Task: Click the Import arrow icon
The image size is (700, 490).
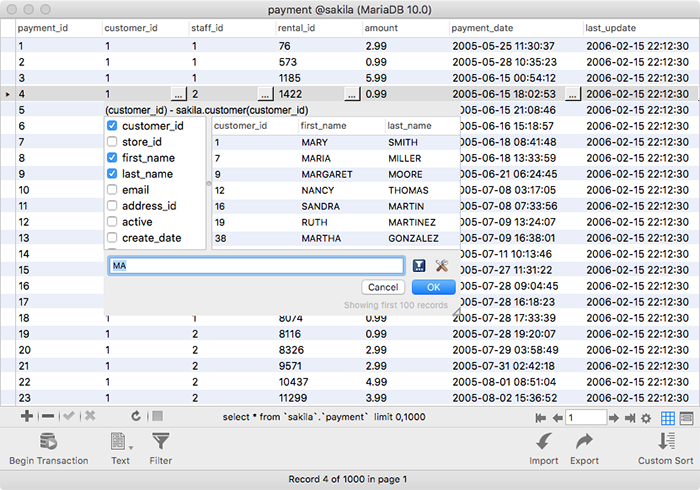Action: tap(544, 441)
